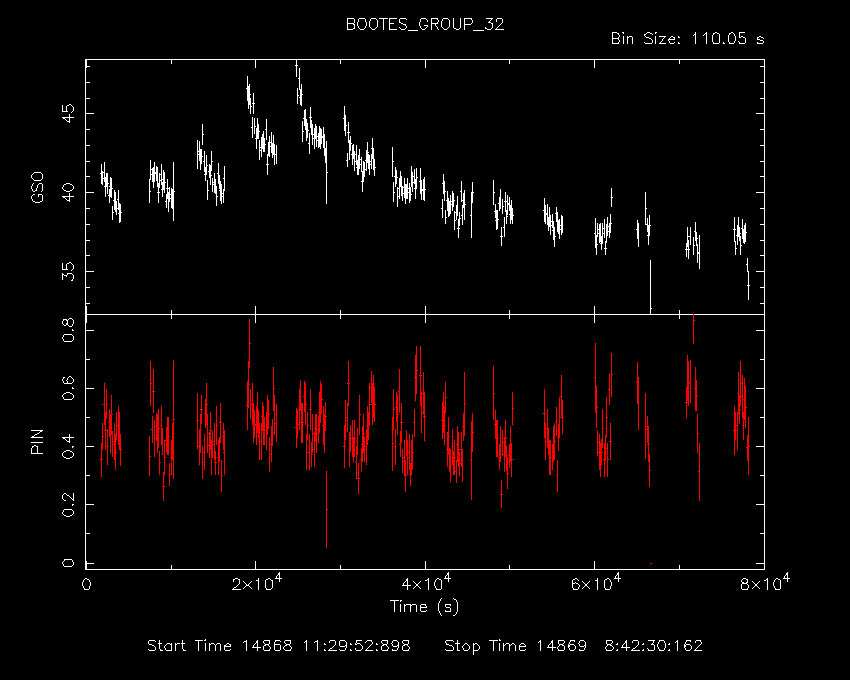
Task: Click the GSO y-axis label
Action: click(x=37, y=188)
